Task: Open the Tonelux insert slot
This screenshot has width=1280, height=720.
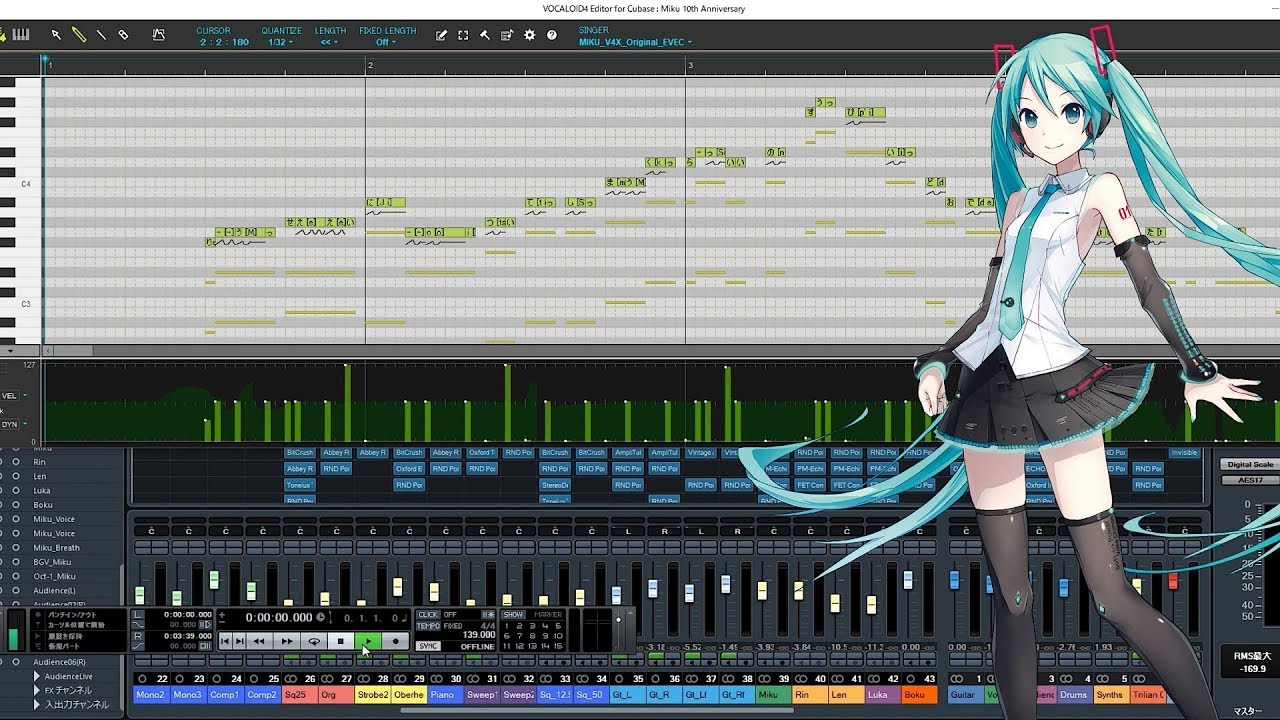Action: tap(300, 485)
